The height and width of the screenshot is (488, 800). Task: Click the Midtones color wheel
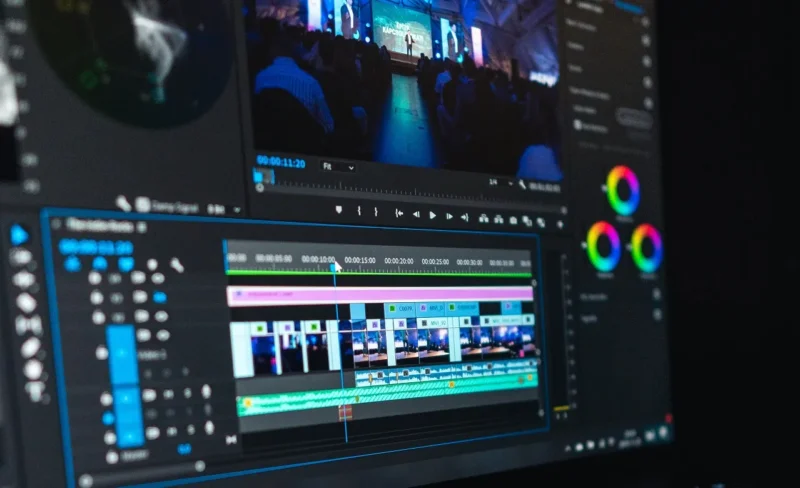tap(623, 190)
